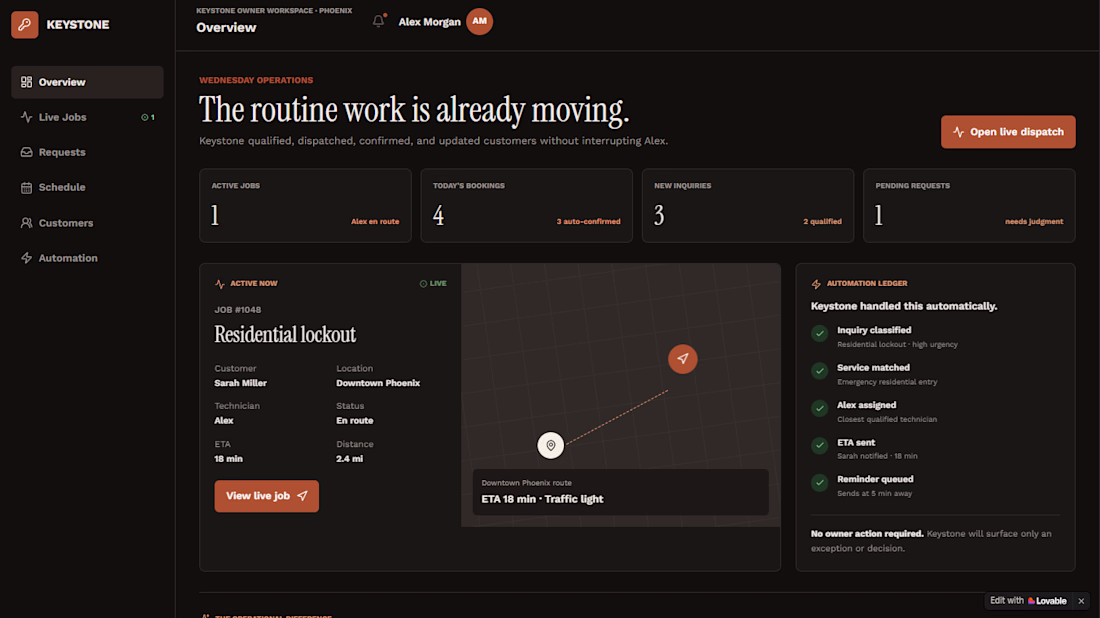The width and height of the screenshot is (1100, 618).
Task: Open the Pending Requests stat card
Action: click(x=969, y=206)
